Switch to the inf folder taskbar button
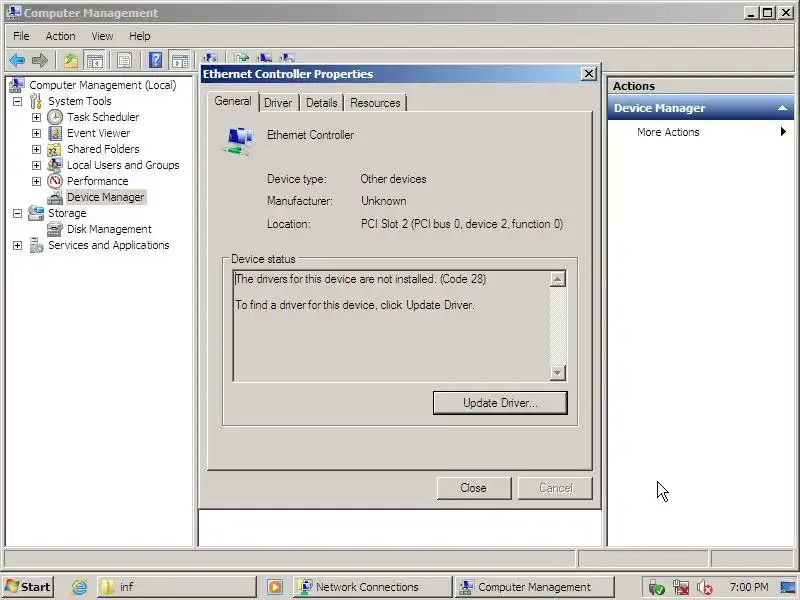 point(177,587)
